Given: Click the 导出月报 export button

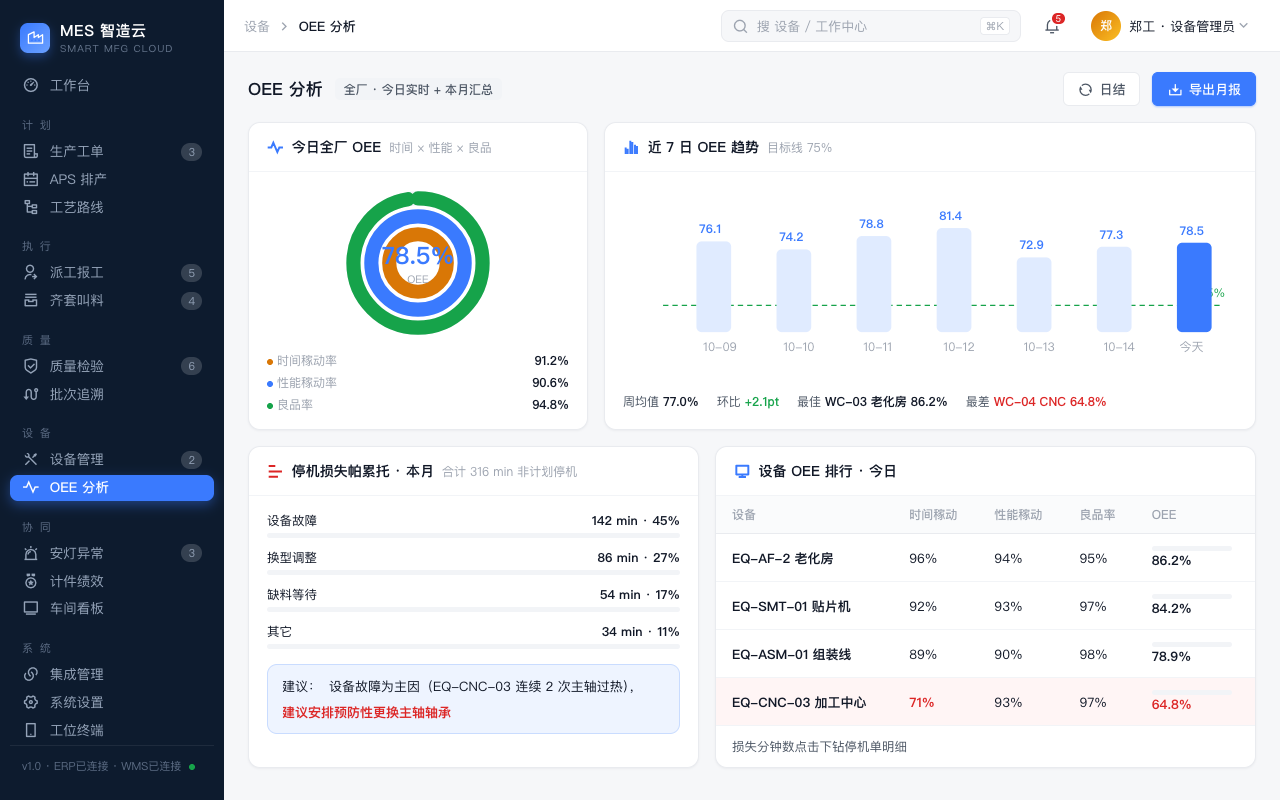Looking at the screenshot, I should (x=1204, y=89).
